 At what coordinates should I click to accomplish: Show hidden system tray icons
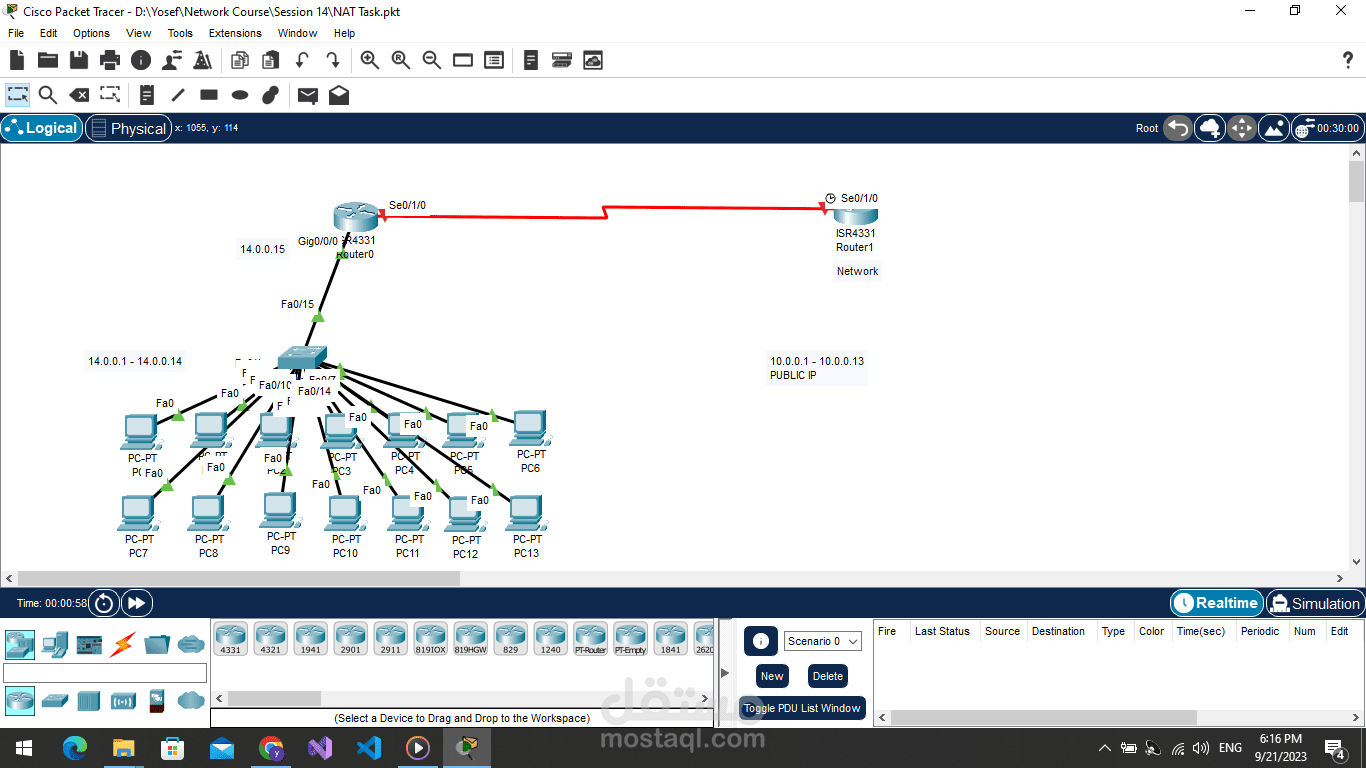1104,748
